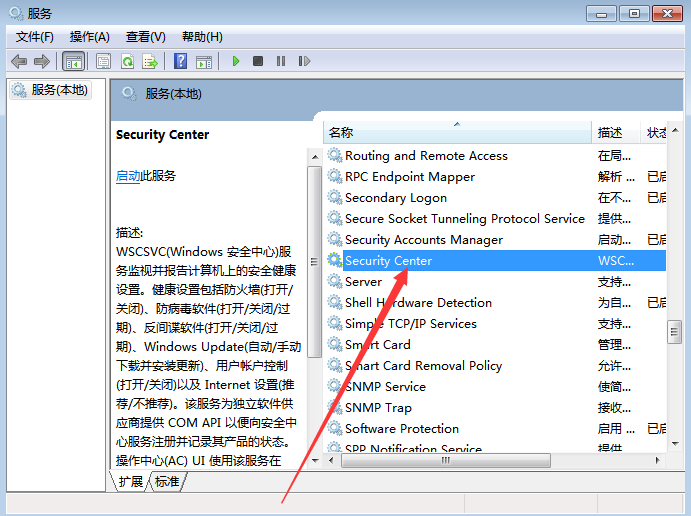This screenshot has height=516, width=691.
Task: Toggle the show/hide console tree icon
Action: [73, 61]
